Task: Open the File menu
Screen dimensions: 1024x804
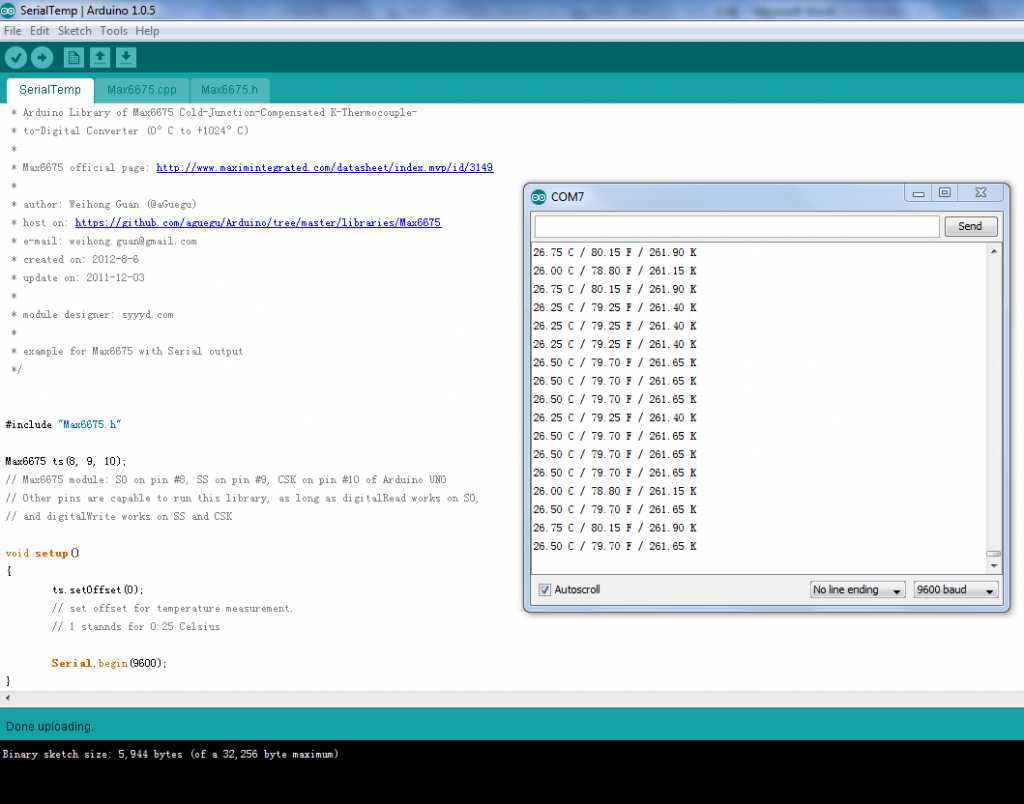Action: coord(12,31)
